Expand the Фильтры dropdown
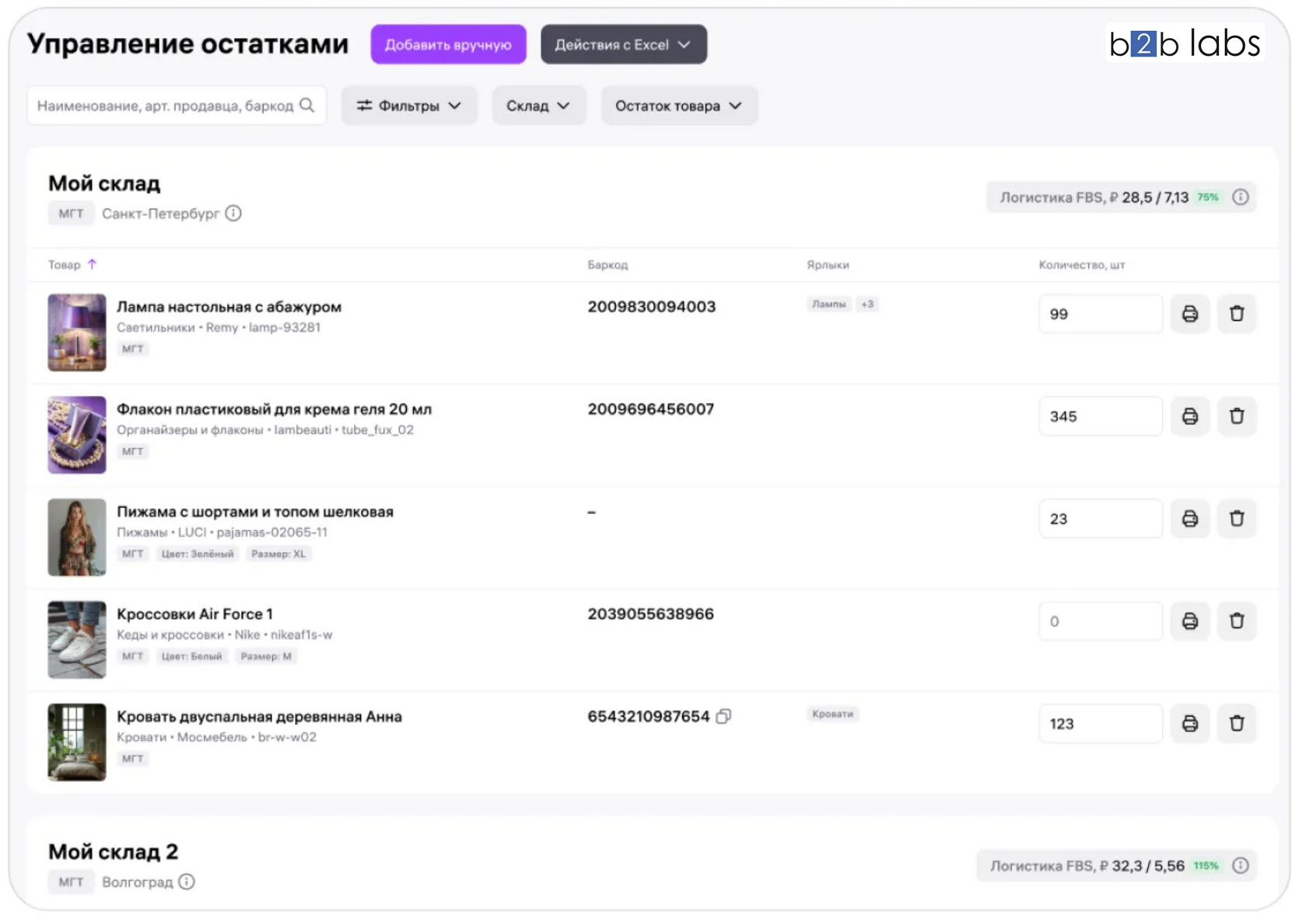Screen dimensions: 1305x924 tap(409, 106)
